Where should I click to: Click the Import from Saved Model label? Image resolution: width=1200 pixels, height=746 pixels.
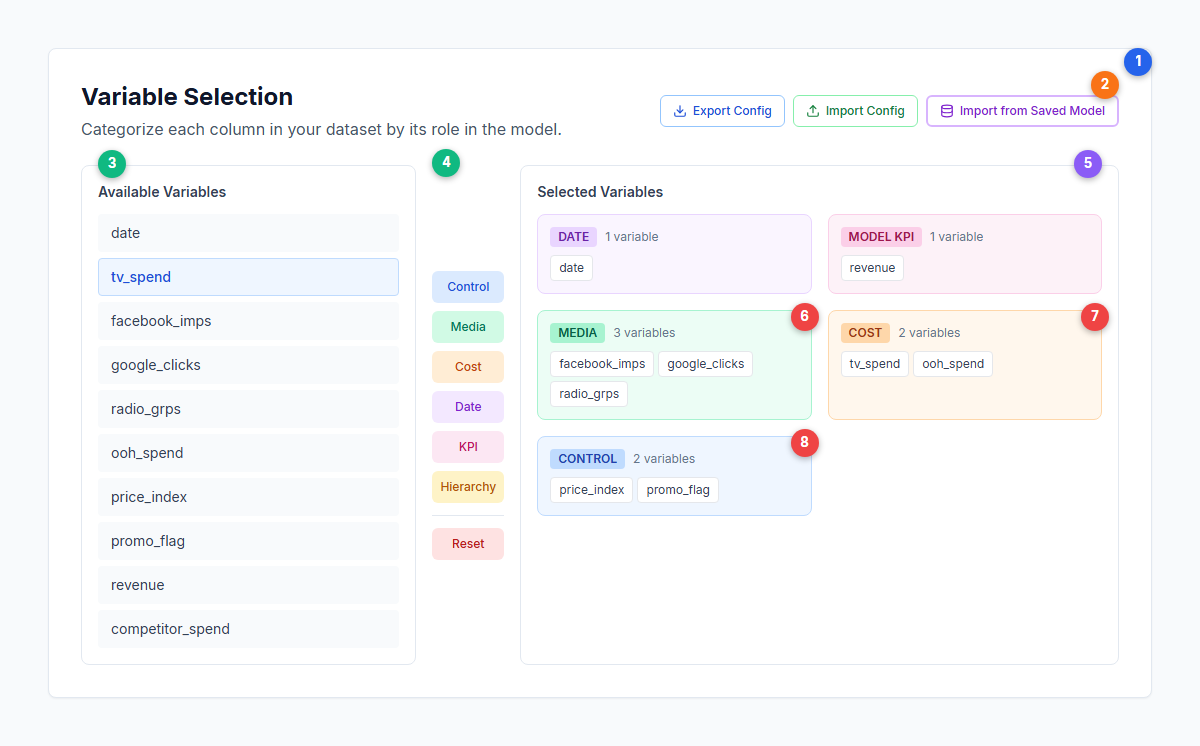pos(1032,111)
